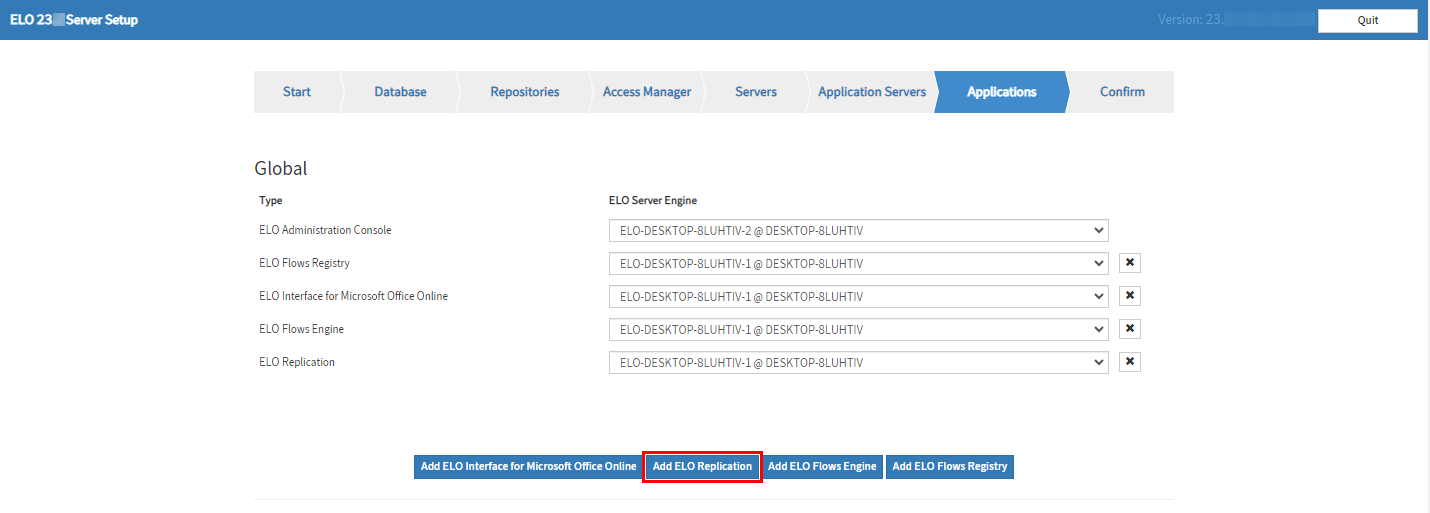Click the Add ELO Flows Engine button
Image resolution: width=1430 pixels, height=513 pixels.
pos(822,467)
